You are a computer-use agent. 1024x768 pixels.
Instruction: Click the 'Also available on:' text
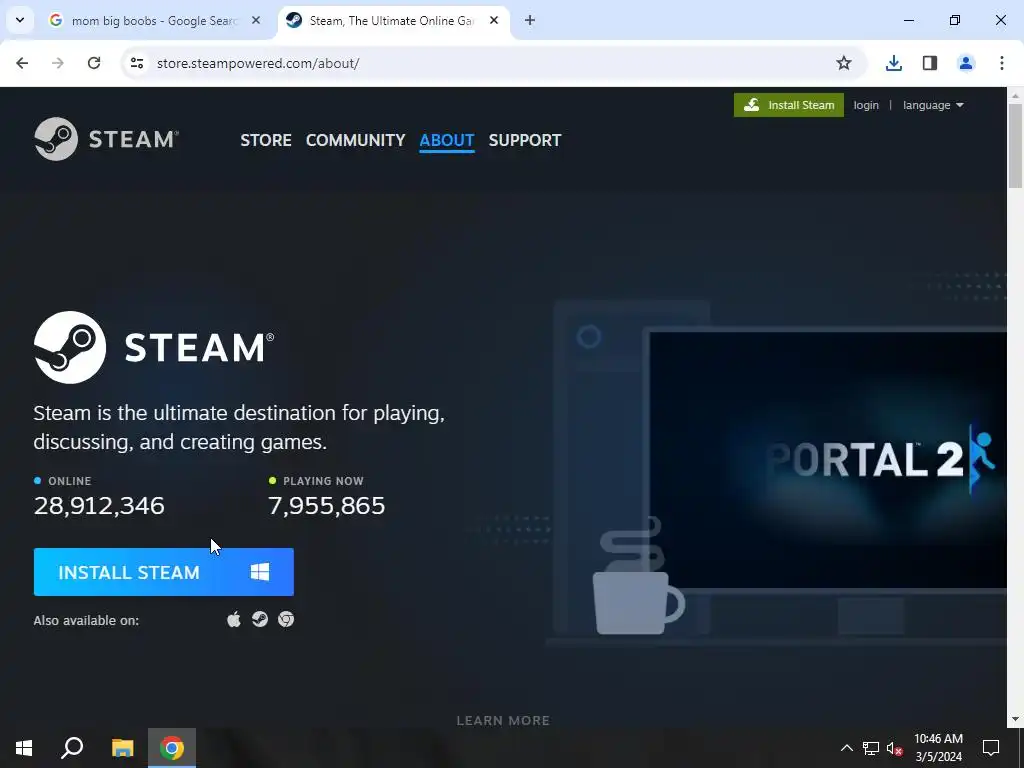86,620
